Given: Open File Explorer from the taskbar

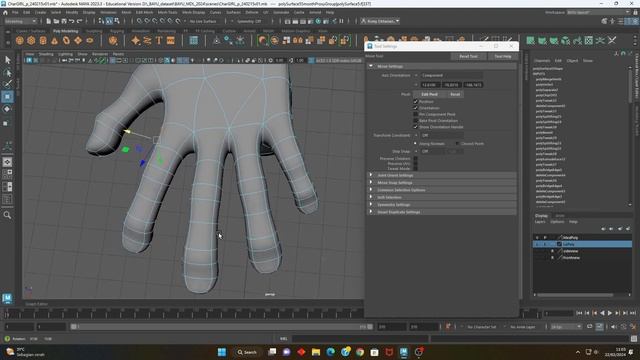Looking at the screenshot, I should point(316,352).
